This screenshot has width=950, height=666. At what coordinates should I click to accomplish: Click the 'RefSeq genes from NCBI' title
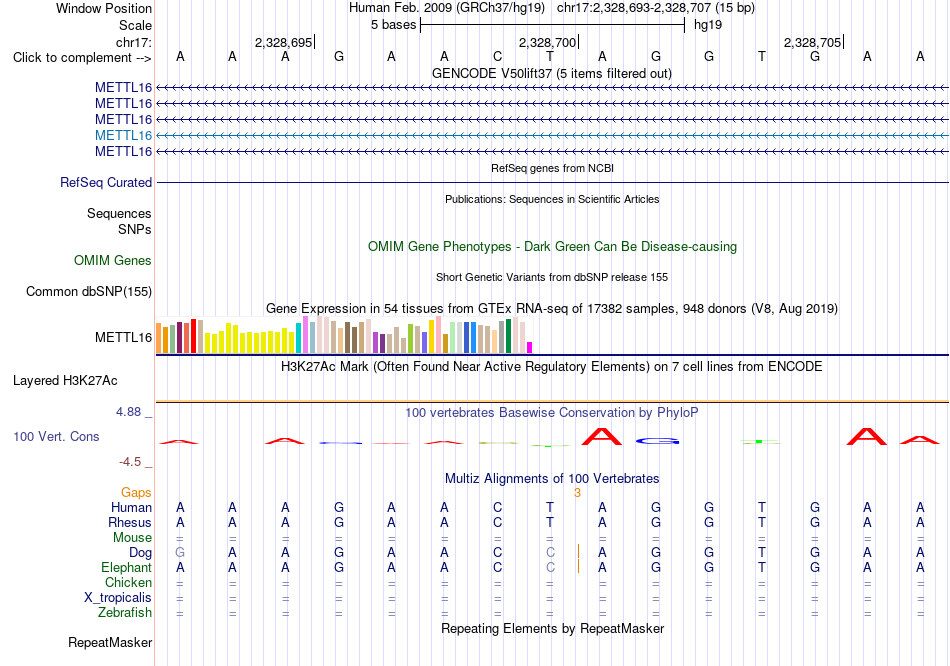[553, 168]
